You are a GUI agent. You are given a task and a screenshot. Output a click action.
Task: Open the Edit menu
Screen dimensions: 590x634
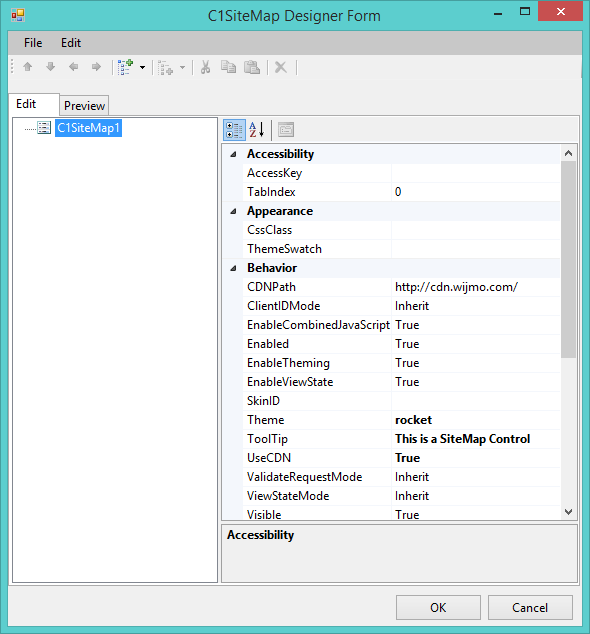[x=71, y=43]
